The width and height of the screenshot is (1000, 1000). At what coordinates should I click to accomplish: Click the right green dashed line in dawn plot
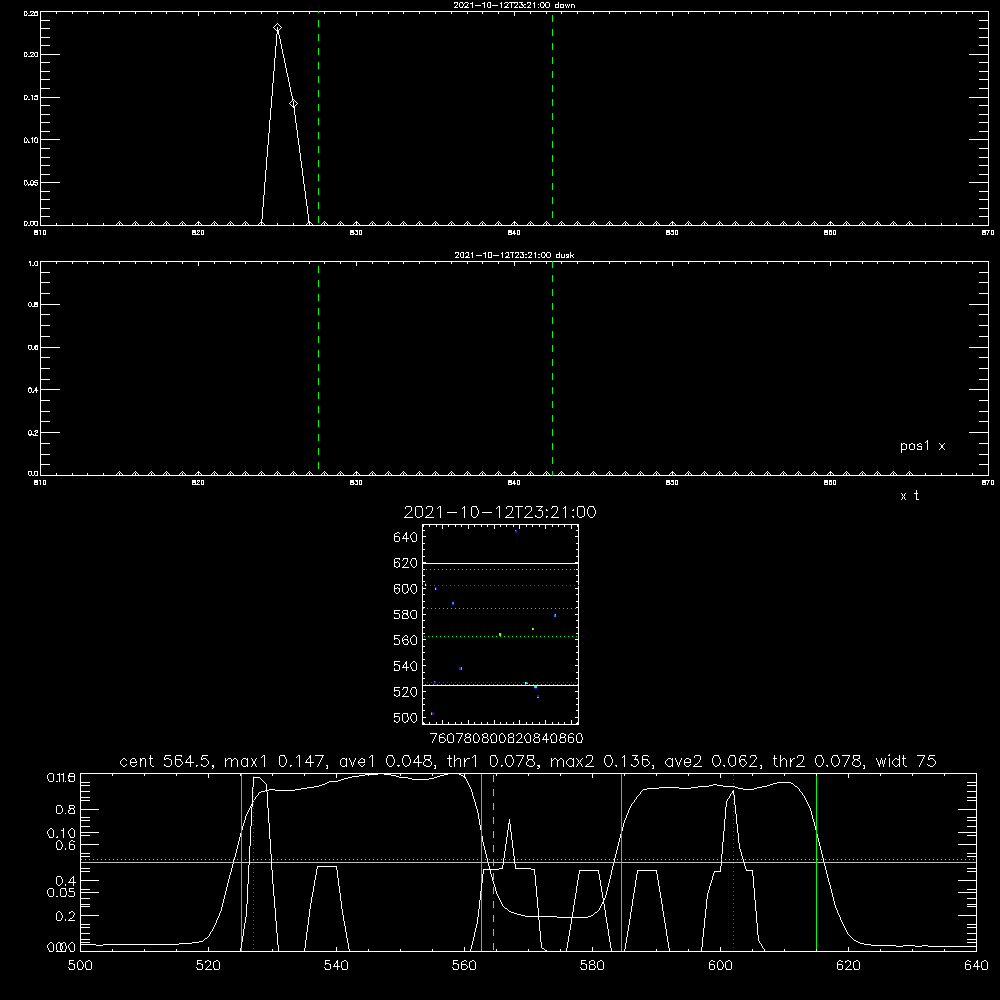tap(552, 118)
